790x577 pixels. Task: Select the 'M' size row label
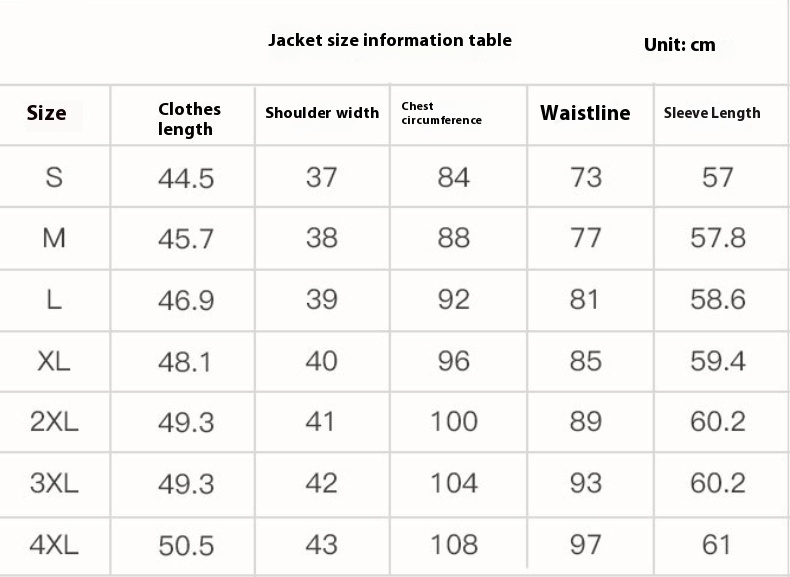[x=54, y=238]
